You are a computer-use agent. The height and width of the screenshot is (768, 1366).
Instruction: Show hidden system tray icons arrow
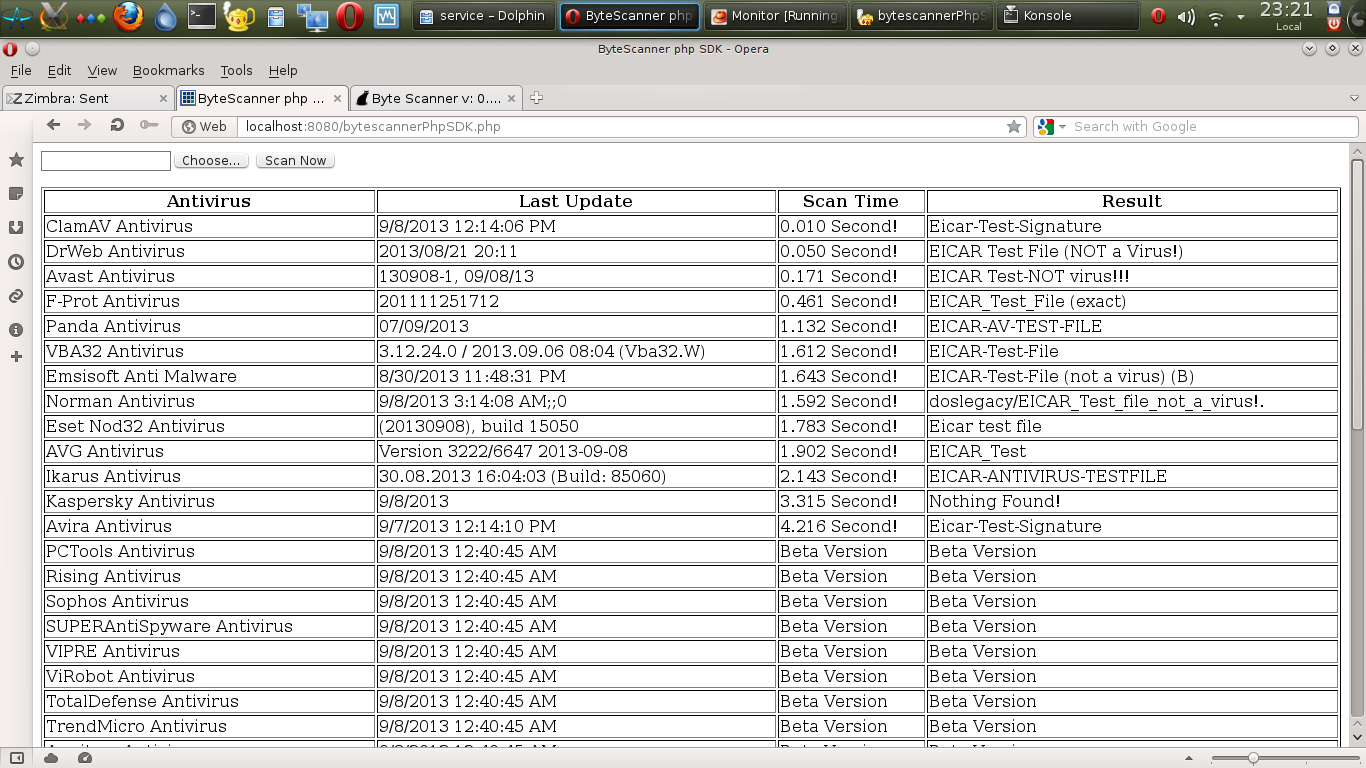click(x=1241, y=17)
